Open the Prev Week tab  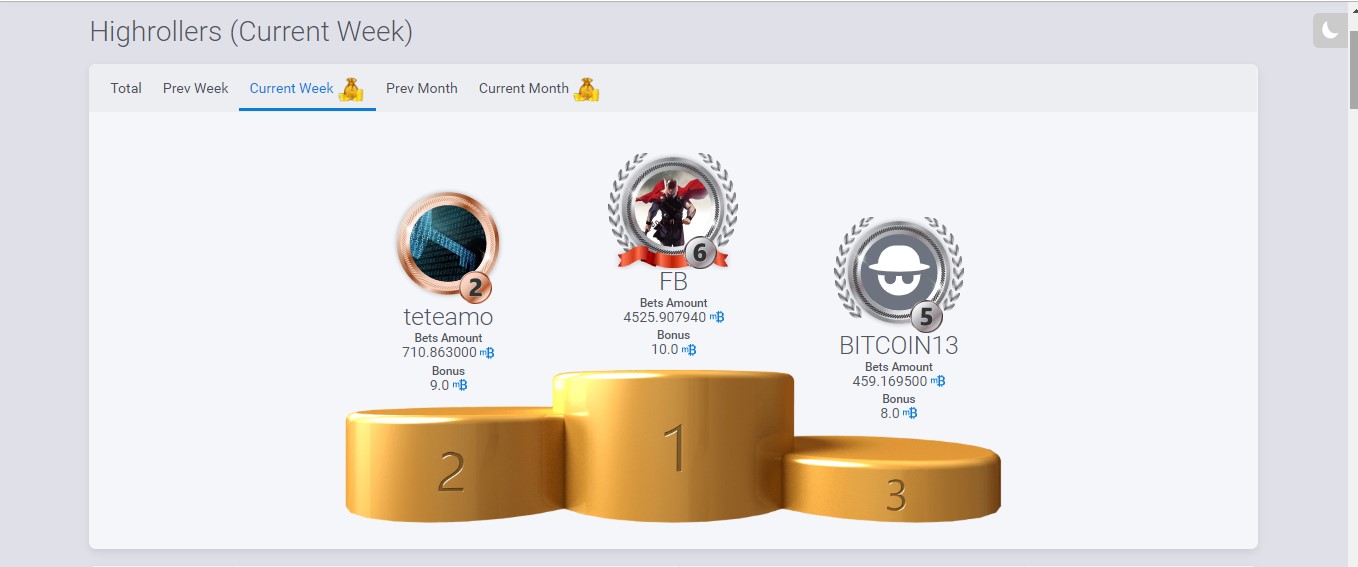(196, 88)
